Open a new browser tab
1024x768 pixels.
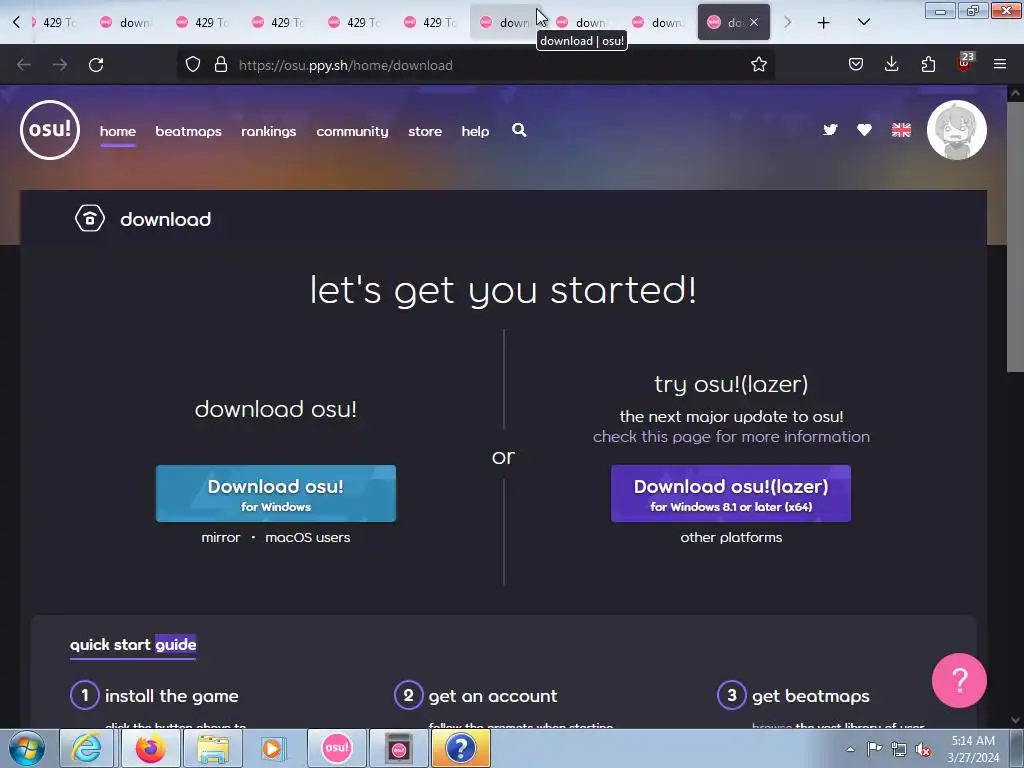[x=824, y=23]
